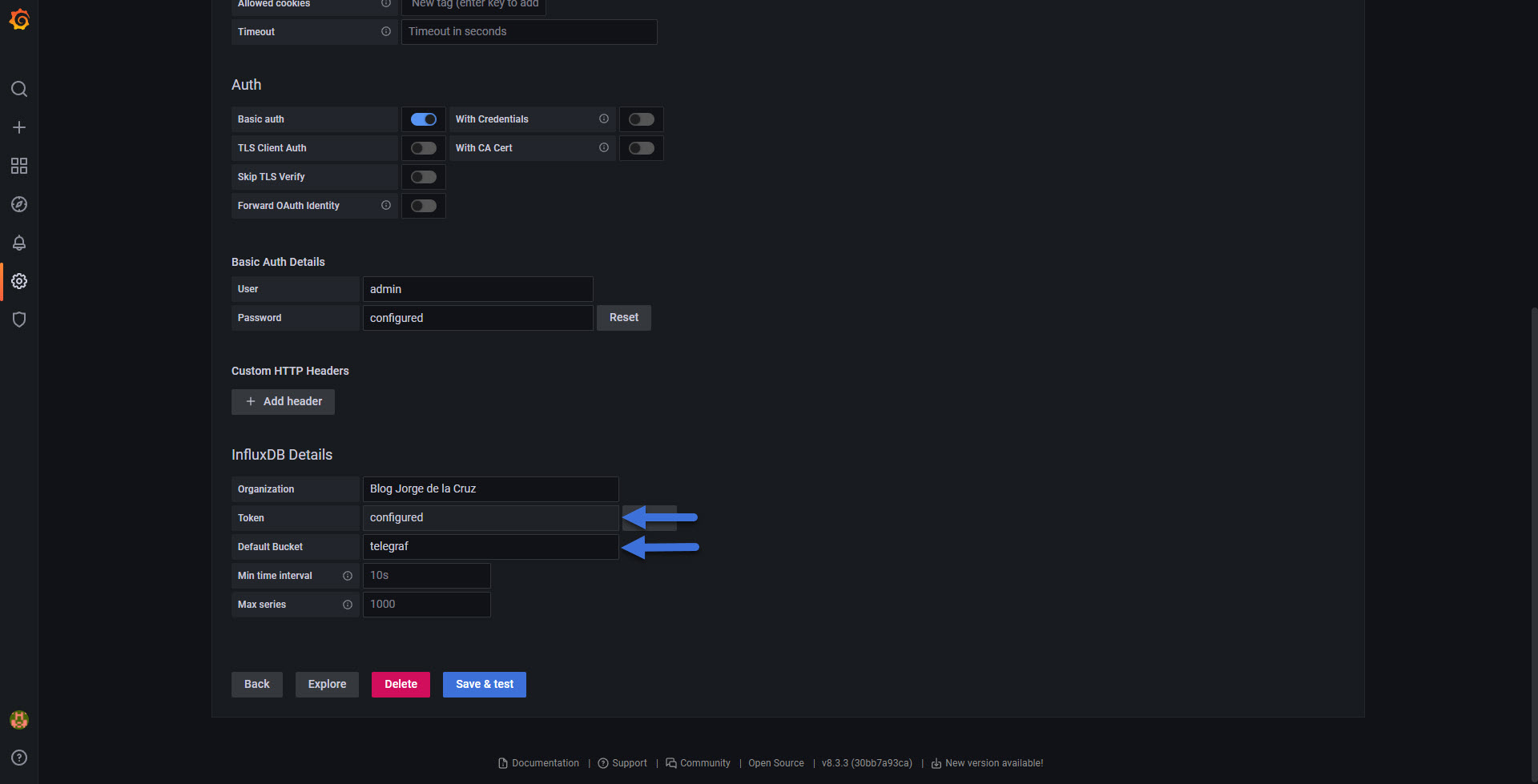Image resolution: width=1538 pixels, height=784 pixels.
Task: Open the search icon in the sidebar
Action: point(19,89)
